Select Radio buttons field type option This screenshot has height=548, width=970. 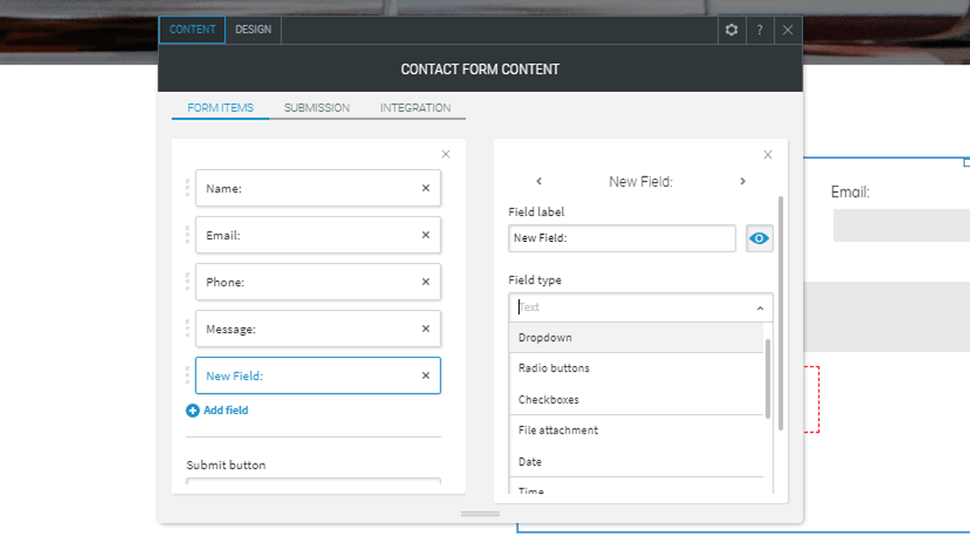(x=554, y=368)
